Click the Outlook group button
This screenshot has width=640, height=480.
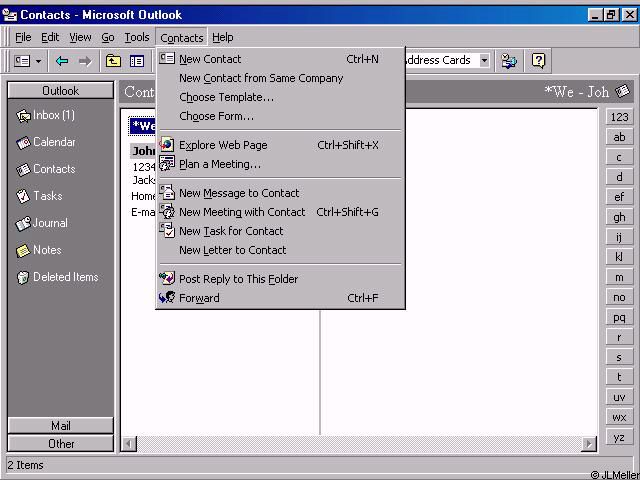[x=60, y=90]
